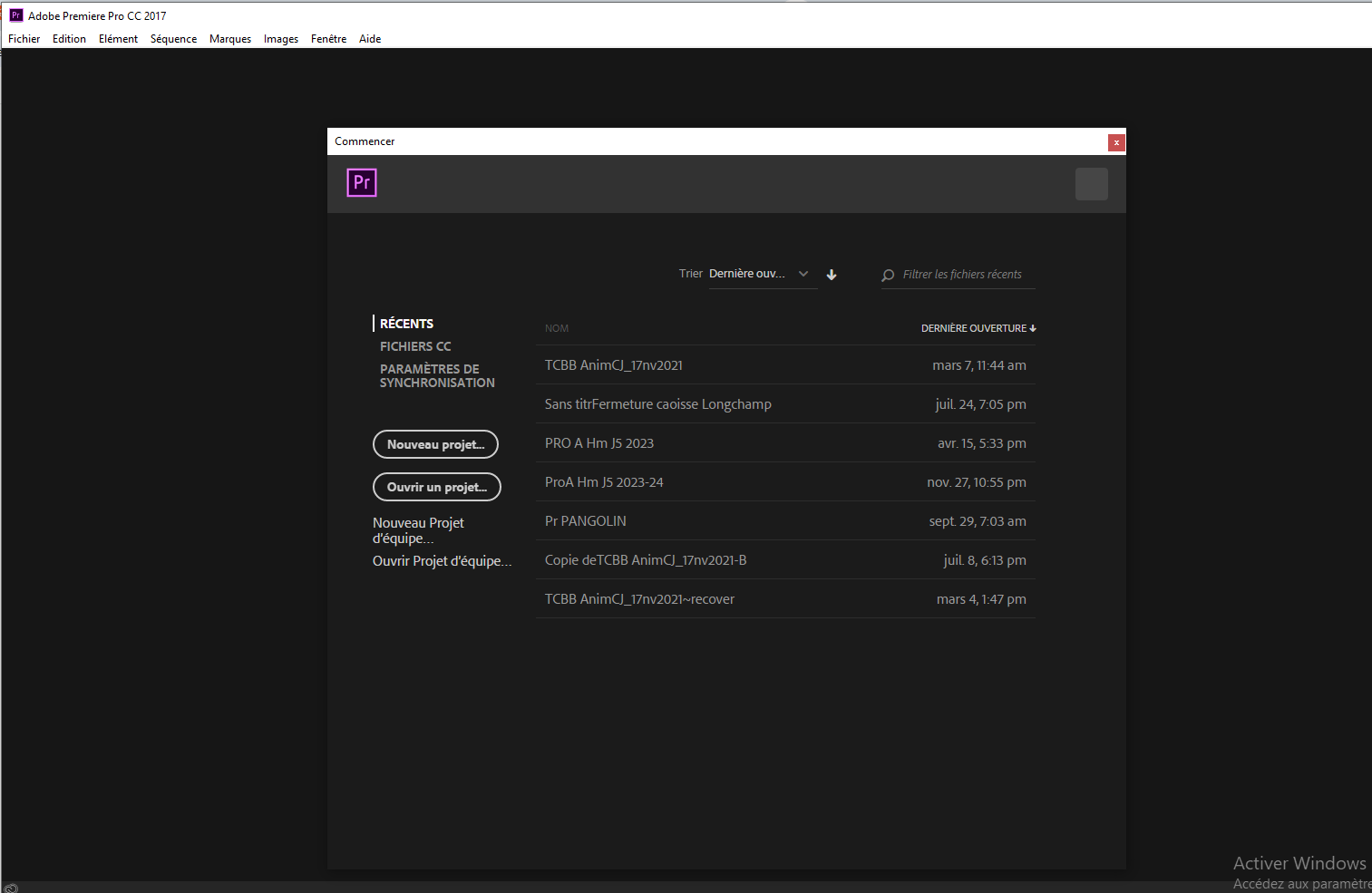Screen dimensions: 1372x893
Task: Open the Fichier menu
Action: 24,39
